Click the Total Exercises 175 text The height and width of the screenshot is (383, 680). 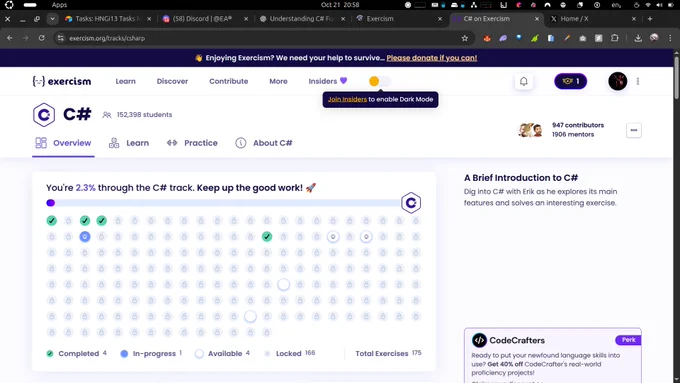(x=388, y=354)
